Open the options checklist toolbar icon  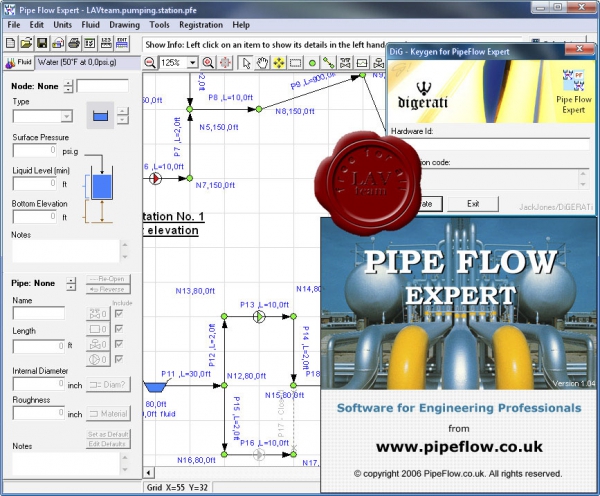[90, 43]
